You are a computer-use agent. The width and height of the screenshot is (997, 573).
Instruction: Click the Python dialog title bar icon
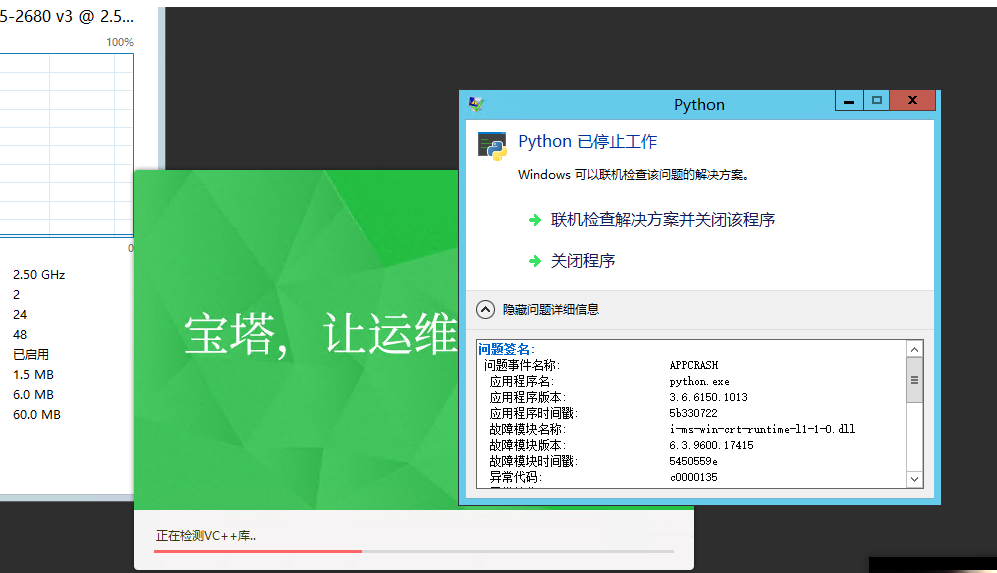(476, 104)
